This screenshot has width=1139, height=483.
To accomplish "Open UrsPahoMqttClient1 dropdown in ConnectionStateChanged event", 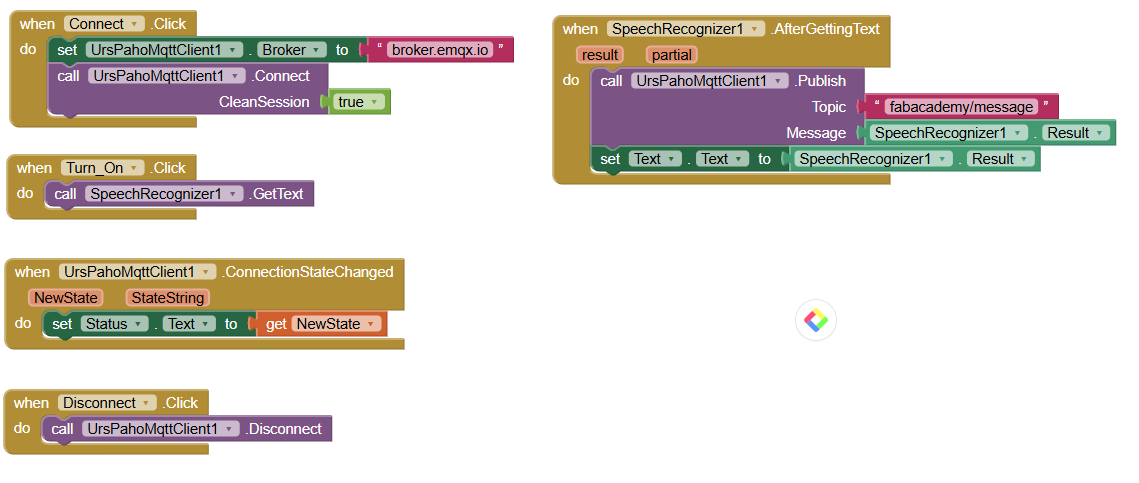I will [137, 272].
